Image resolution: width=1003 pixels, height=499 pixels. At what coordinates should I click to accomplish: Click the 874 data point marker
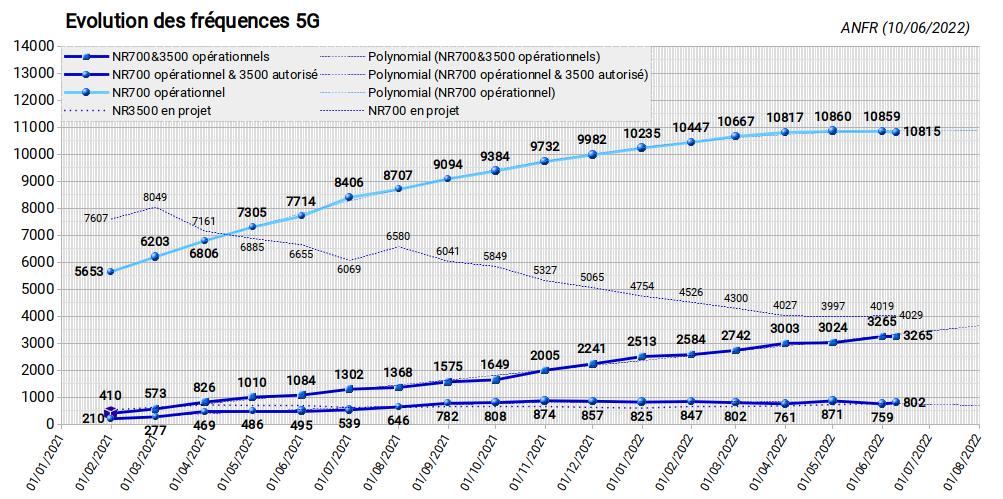(544, 400)
